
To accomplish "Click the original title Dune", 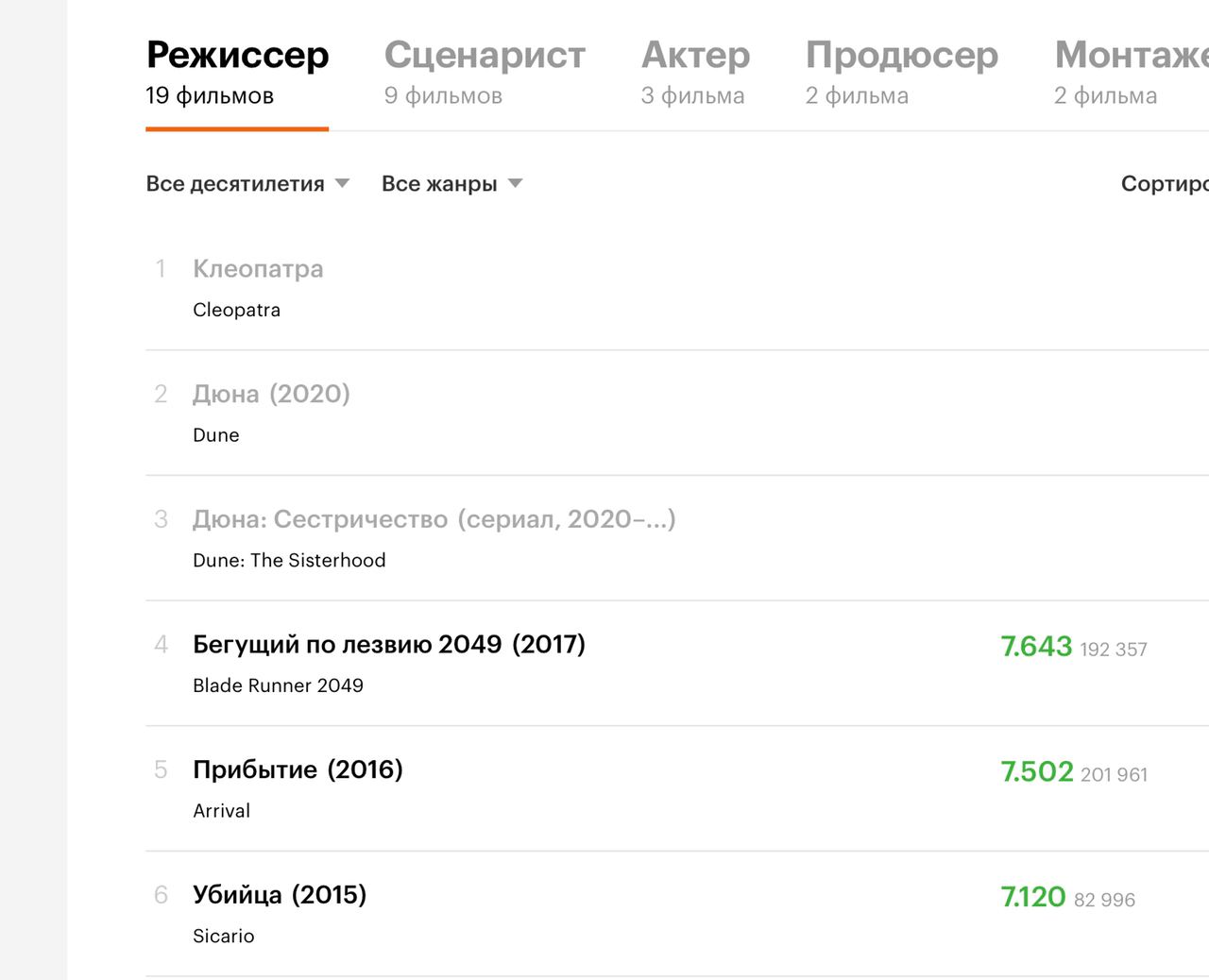I will tap(215, 435).
